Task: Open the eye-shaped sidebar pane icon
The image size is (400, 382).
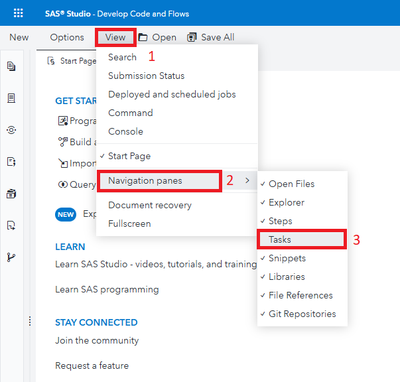Action: pos(11,130)
